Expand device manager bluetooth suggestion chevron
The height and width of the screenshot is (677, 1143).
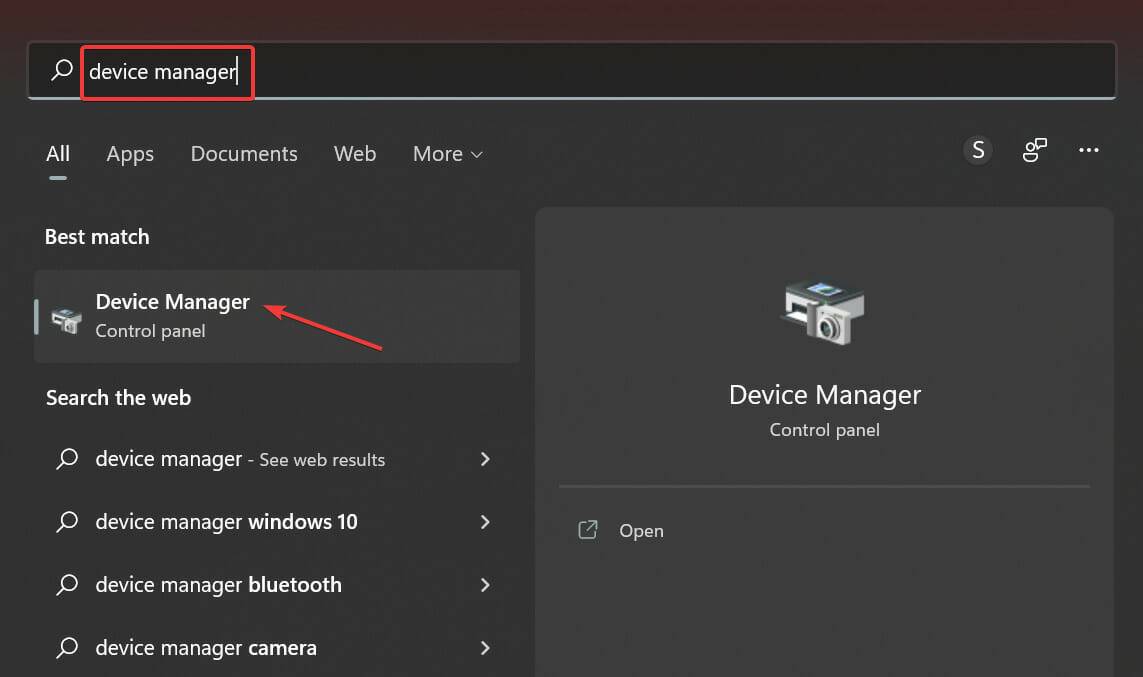click(485, 584)
